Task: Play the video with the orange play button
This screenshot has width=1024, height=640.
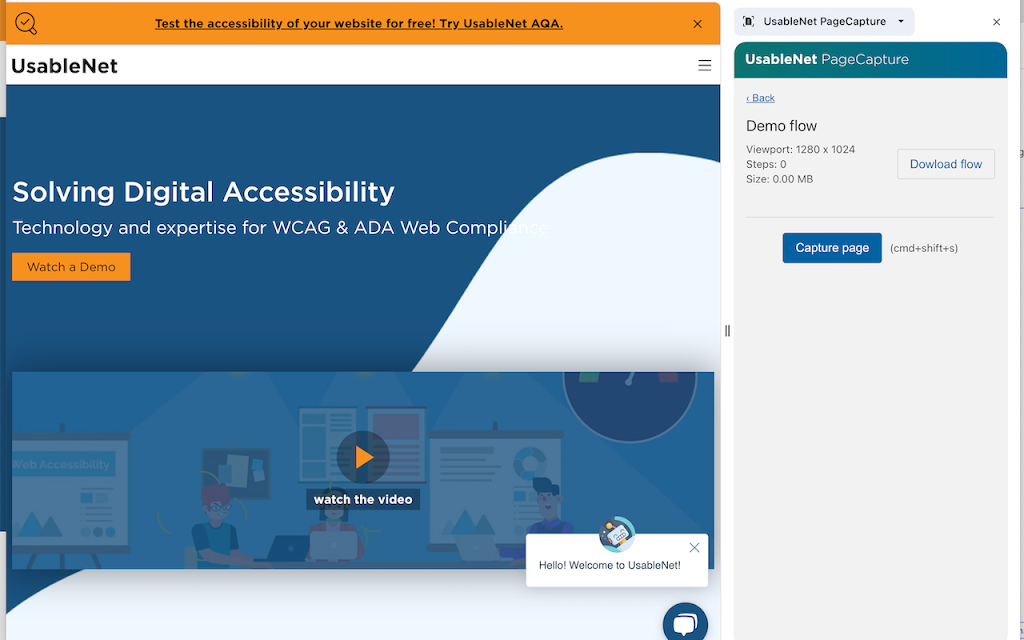Action: pos(363,457)
